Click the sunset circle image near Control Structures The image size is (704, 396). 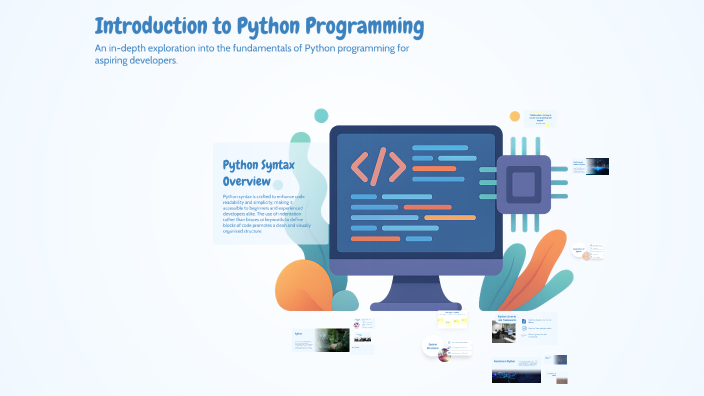[x=444, y=355]
